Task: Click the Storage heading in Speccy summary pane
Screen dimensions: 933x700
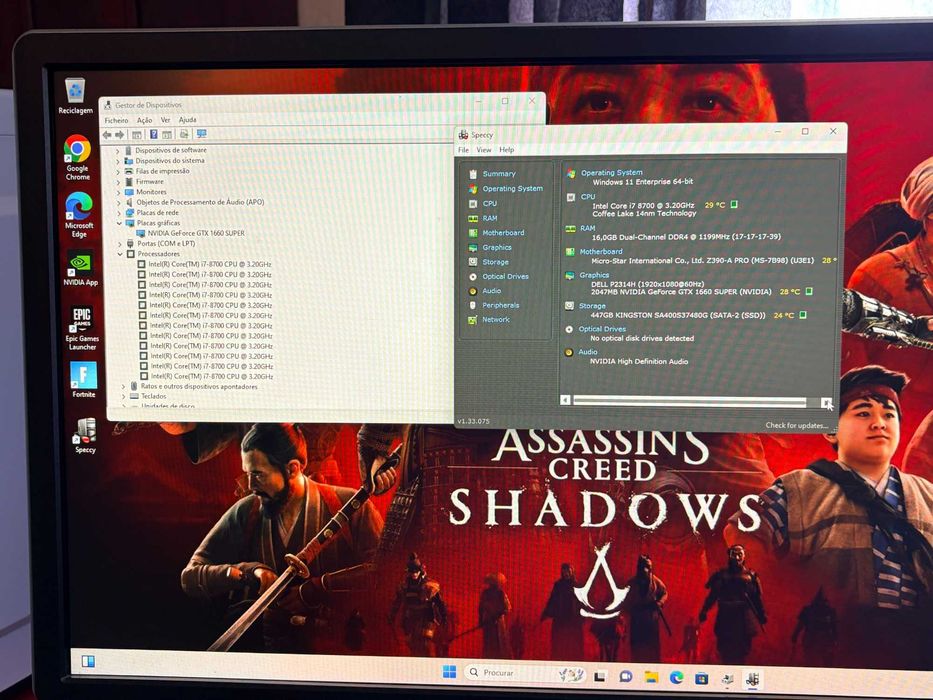Action: pos(592,306)
